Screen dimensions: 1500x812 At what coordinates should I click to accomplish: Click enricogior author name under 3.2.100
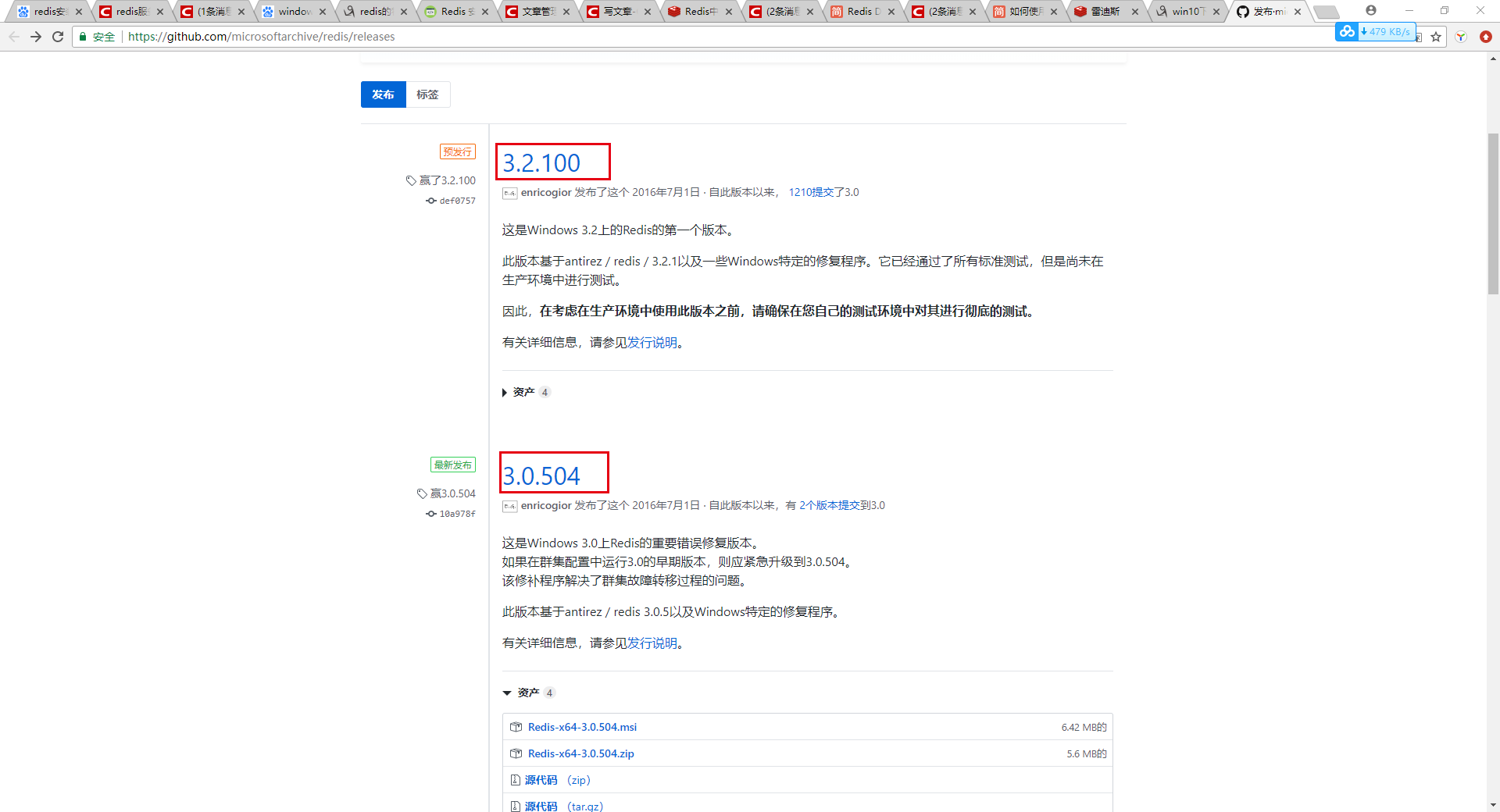click(546, 192)
